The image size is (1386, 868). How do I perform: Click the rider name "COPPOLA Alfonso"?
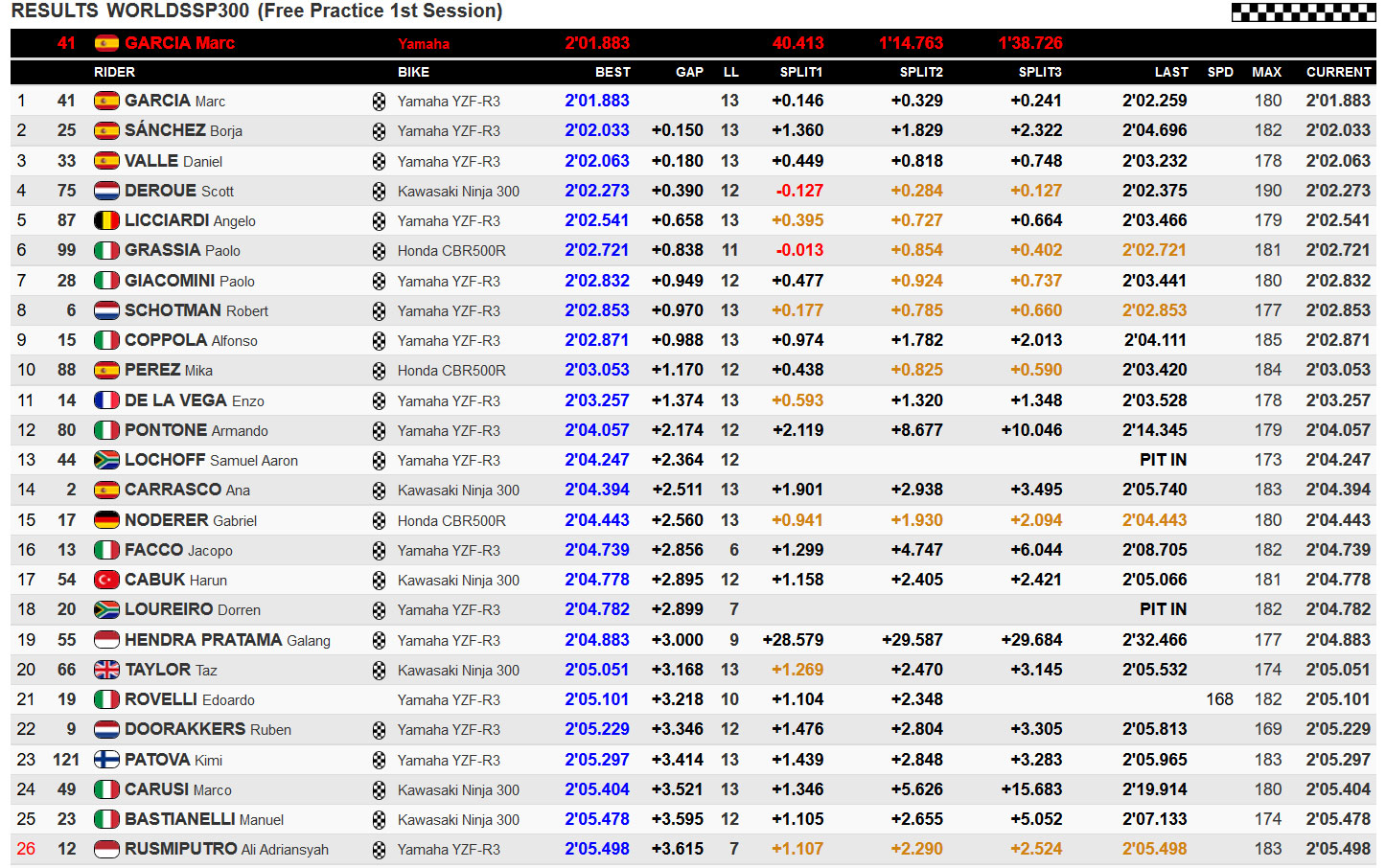(191, 340)
